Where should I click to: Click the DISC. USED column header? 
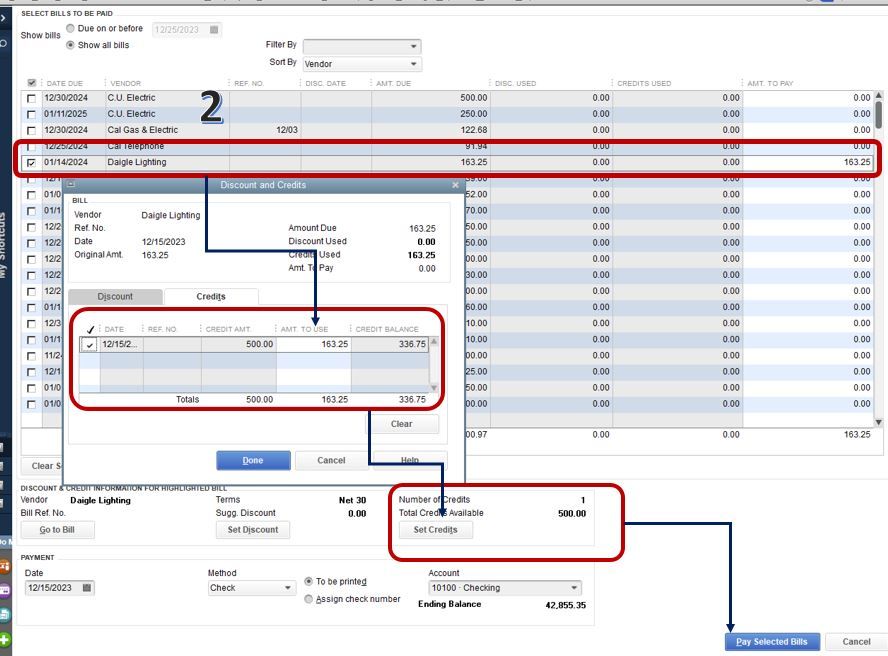click(515, 83)
